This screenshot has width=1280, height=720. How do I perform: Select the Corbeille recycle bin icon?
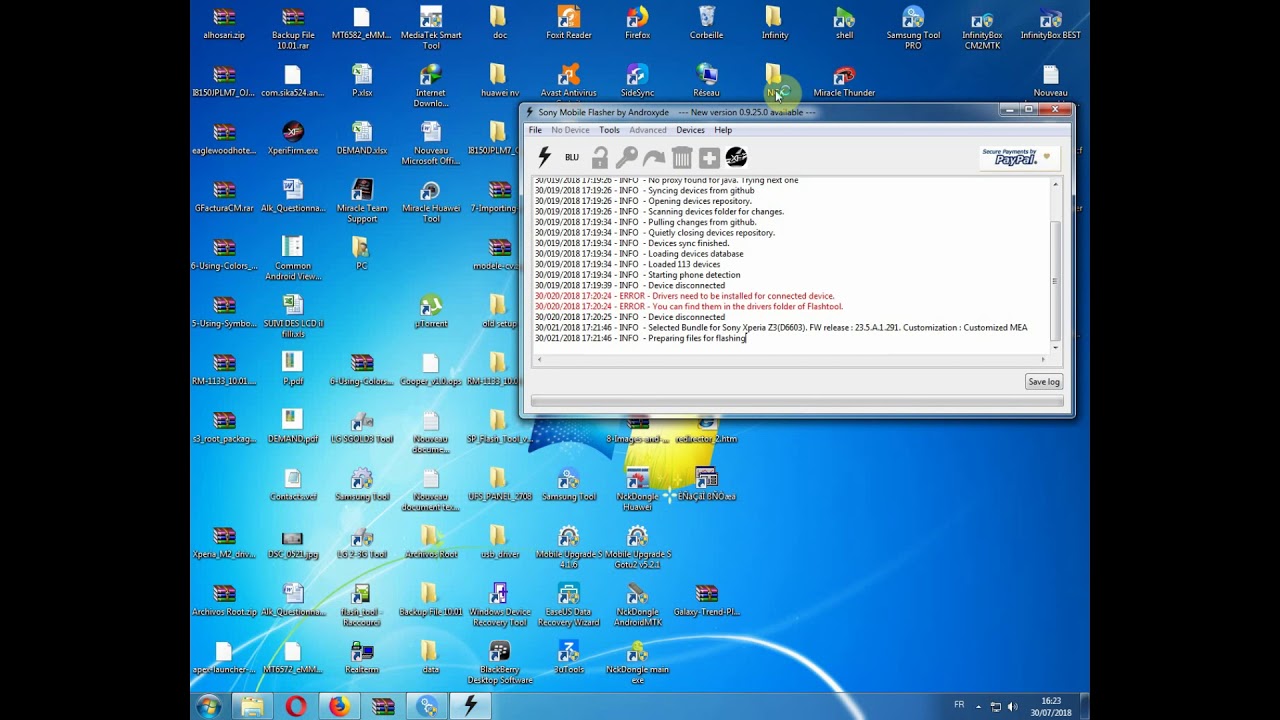coord(706,23)
